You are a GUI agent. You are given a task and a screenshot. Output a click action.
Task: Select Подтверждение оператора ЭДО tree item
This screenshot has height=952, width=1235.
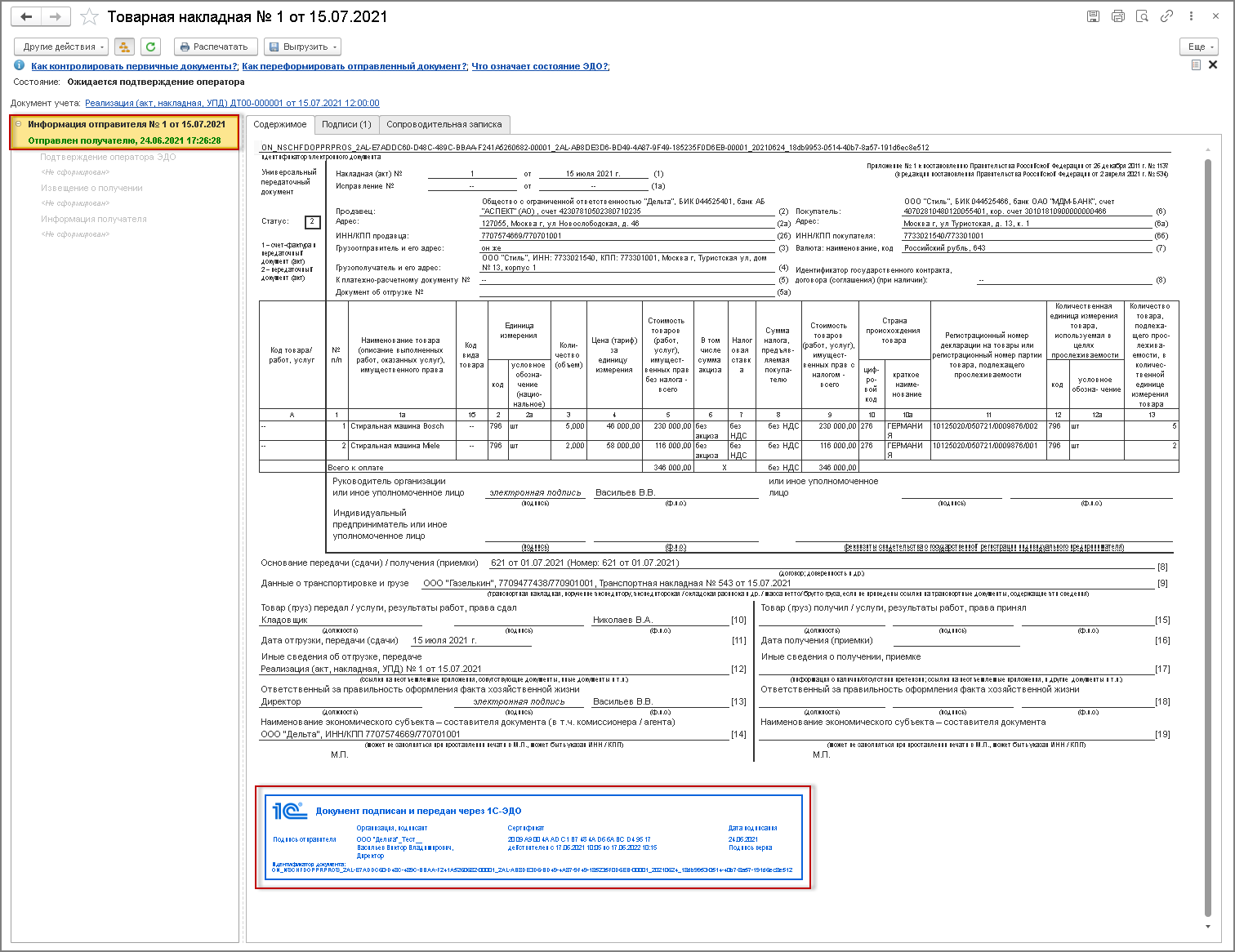108,157
